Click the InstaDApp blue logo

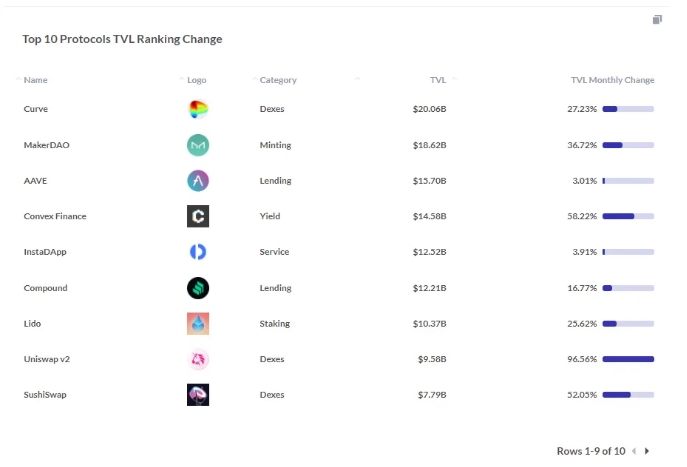coord(198,252)
